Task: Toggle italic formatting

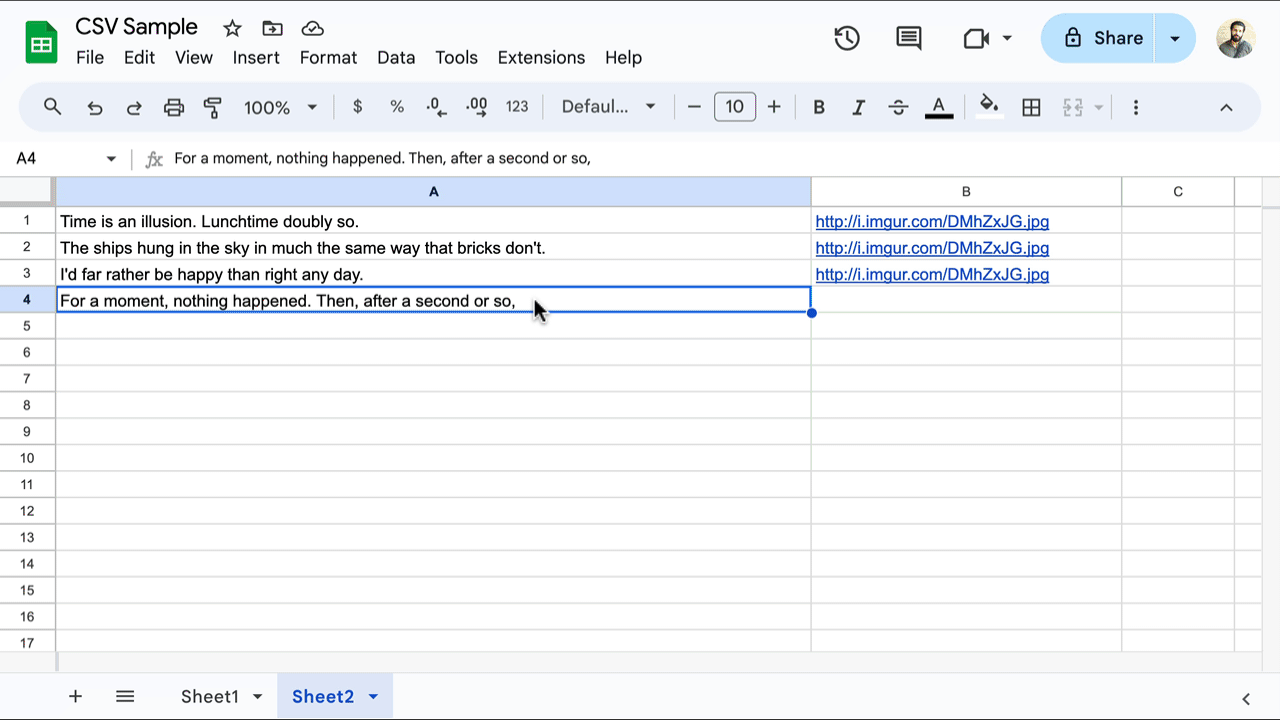Action: 858,107
